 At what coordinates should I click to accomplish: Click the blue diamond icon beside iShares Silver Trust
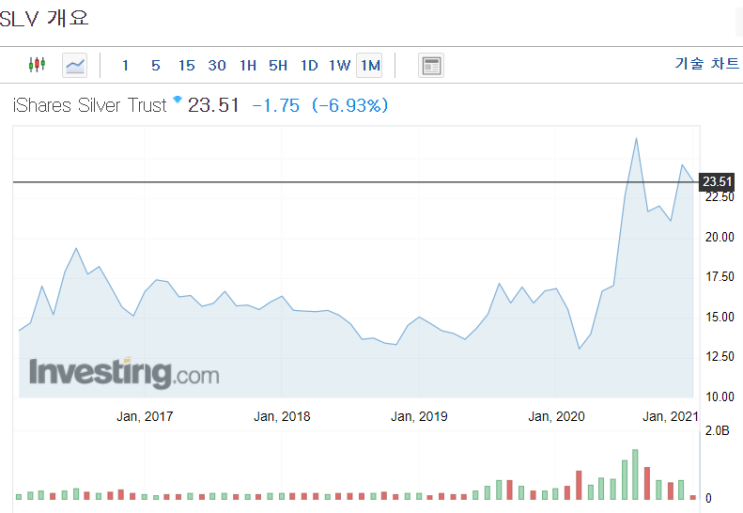[177, 99]
